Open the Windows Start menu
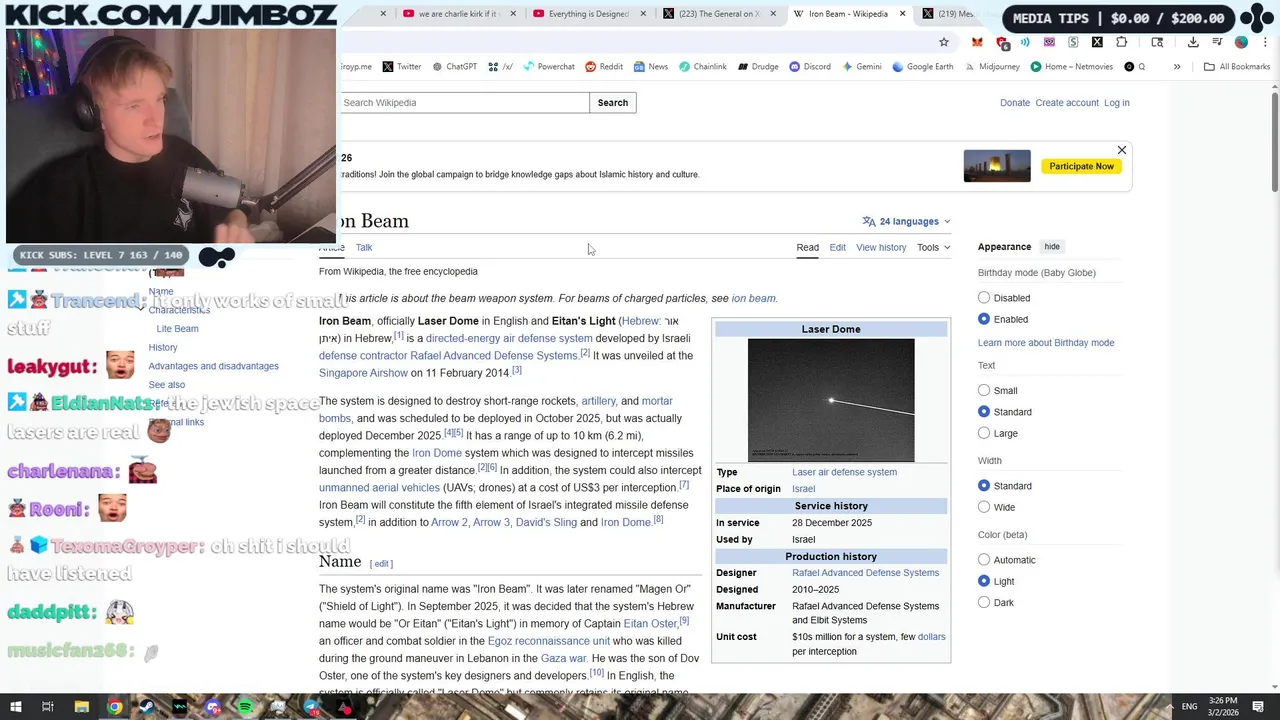The width and height of the screenshot is (1280, 720). point(15,707)
